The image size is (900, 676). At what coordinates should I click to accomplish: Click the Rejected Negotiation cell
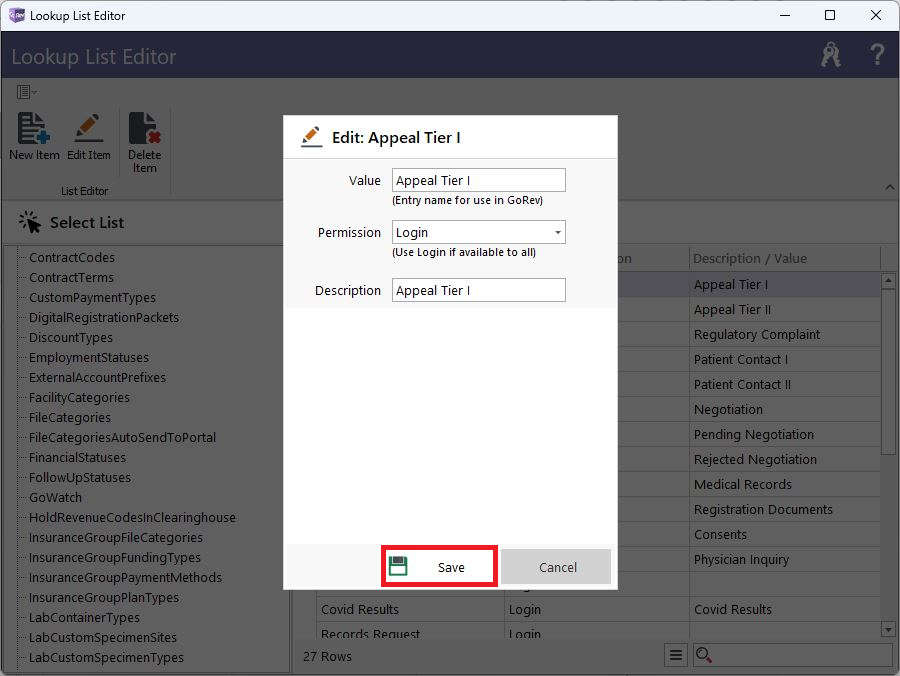[784, 460]
